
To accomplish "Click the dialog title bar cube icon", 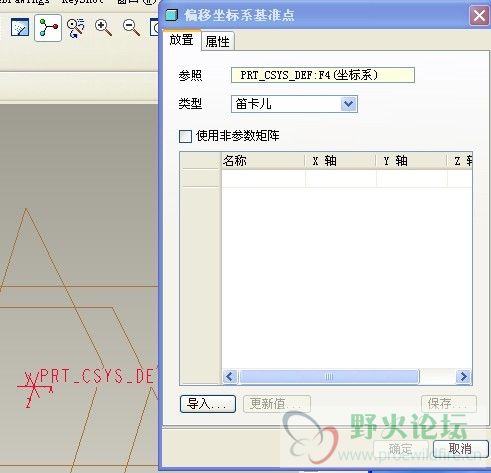I will pyautogui.click(x=171, y=15).
